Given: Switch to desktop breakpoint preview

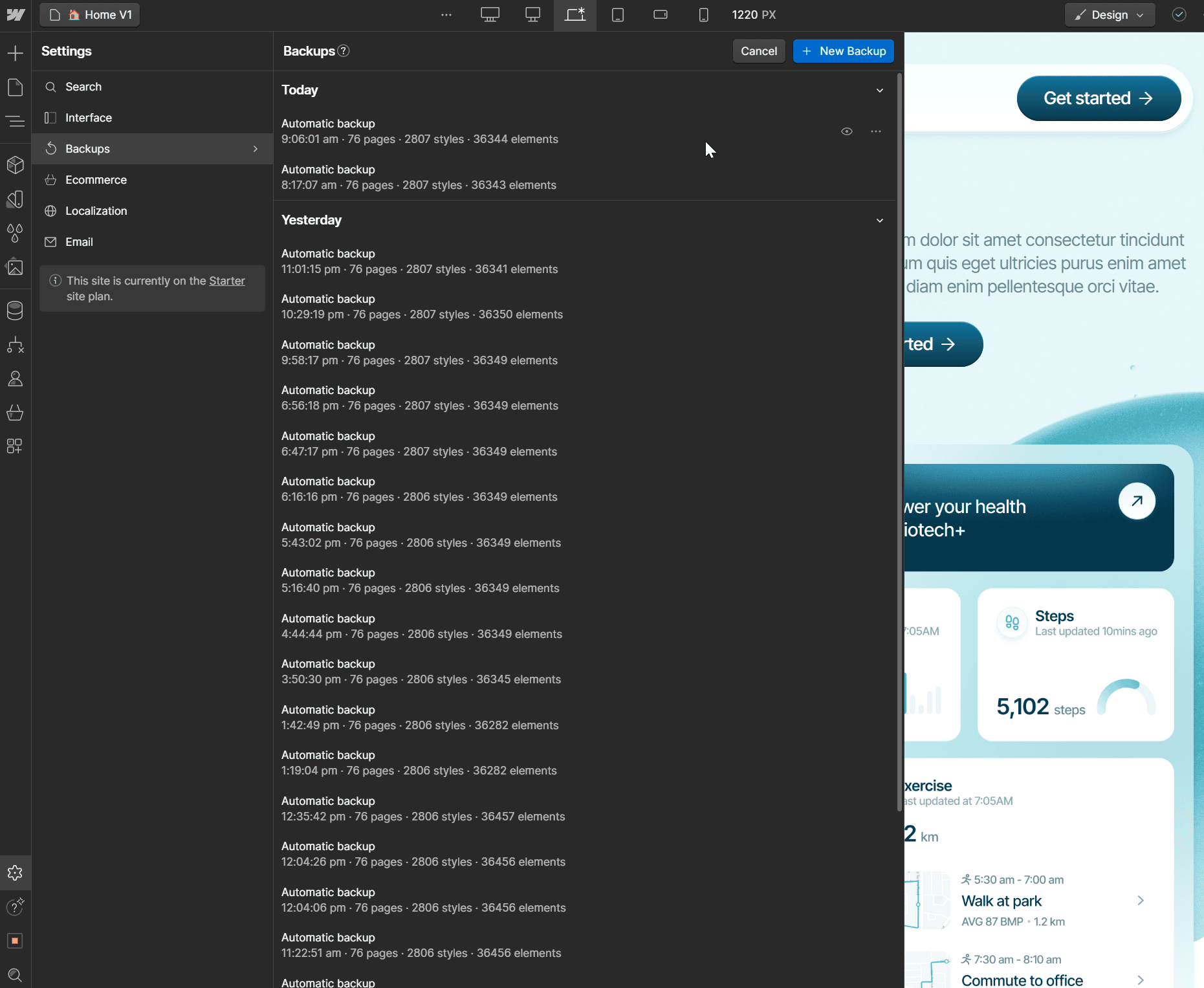Looking at the screenshot, I should (x=533, y=14).
